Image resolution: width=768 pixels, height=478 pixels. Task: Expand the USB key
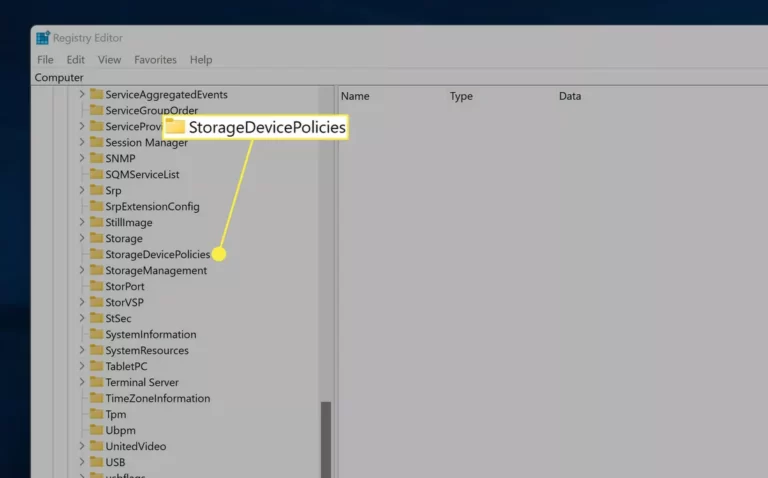82,462
